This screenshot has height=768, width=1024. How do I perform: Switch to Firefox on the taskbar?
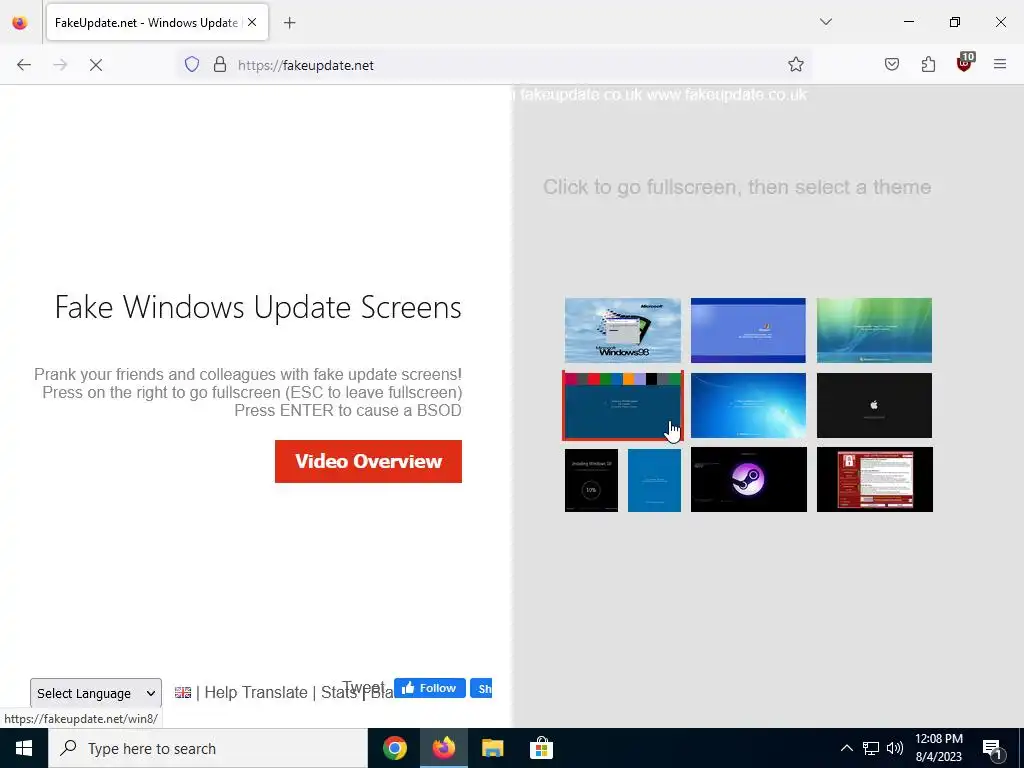(x=443, y=748)
